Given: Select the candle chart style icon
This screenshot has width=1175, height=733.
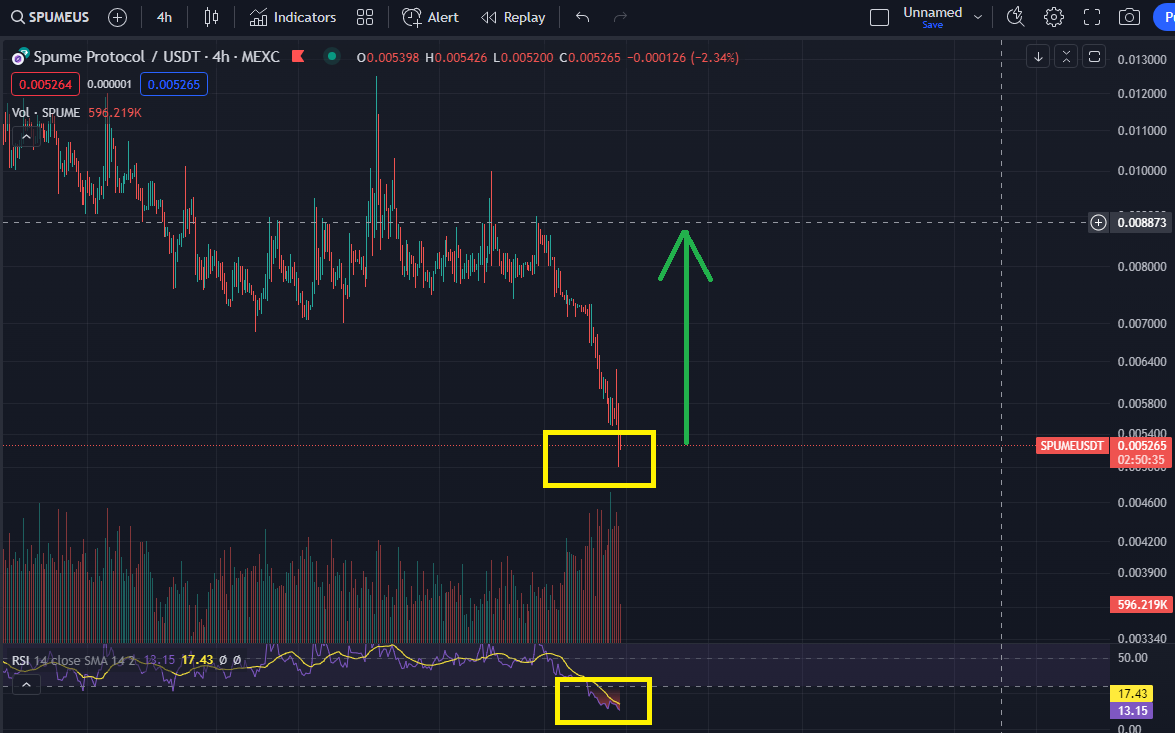Looking at the screenshot, I should [211, 16].
